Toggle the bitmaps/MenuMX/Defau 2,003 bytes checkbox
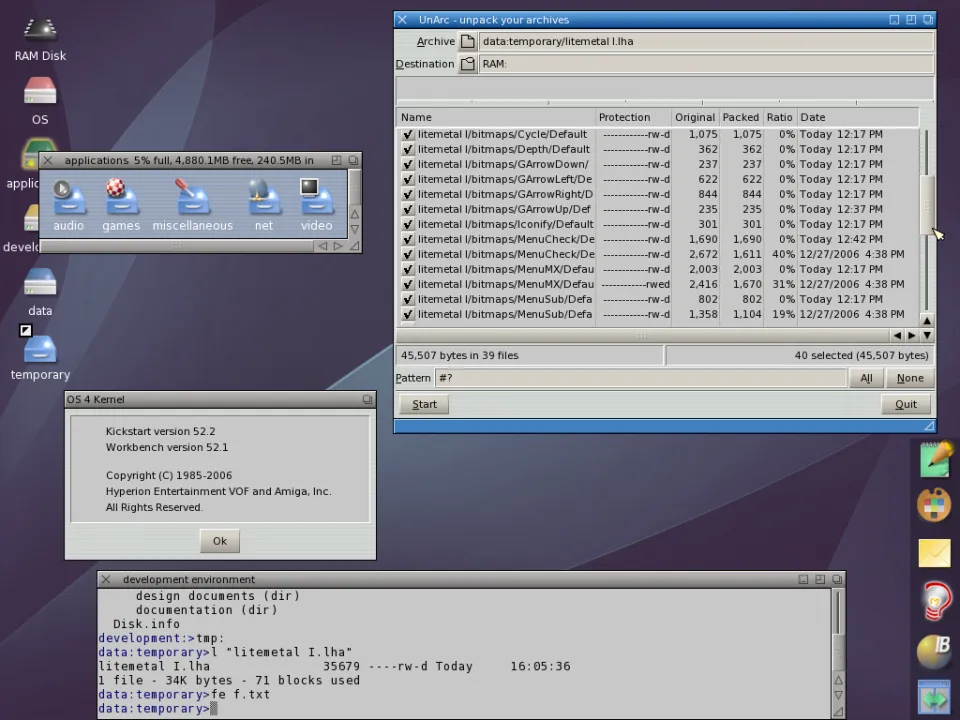This screenshot has height=720, width=960. click(408, 269)
